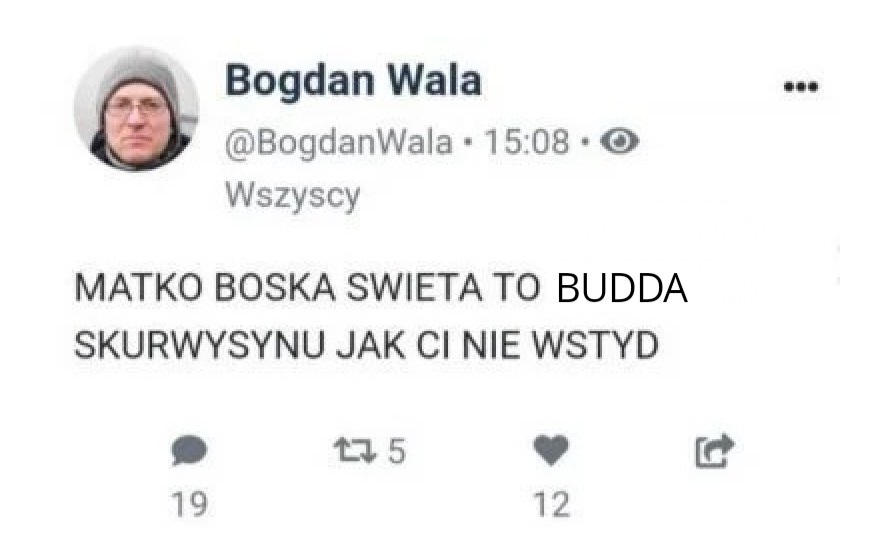Click the speech bubble reply icon
This screenshot has height=537, width=880.
(189, 450)
